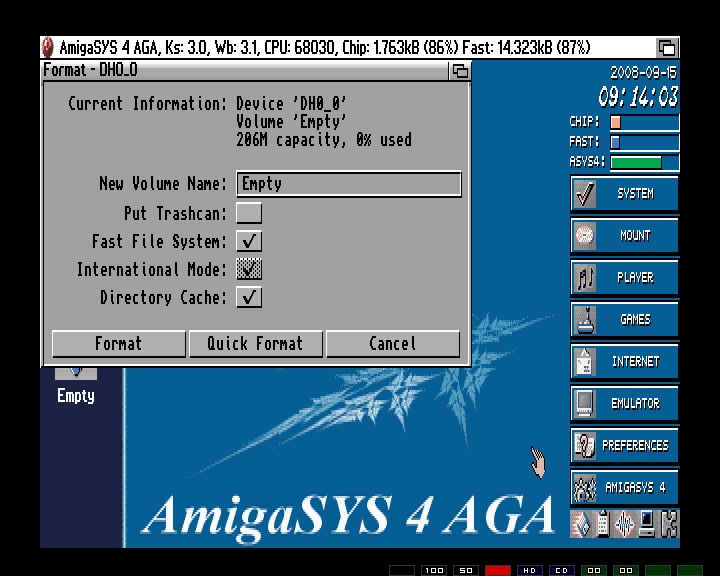Click the Format button
The height and width of the screenshot is (576, 720).
[x=119, y=344]
